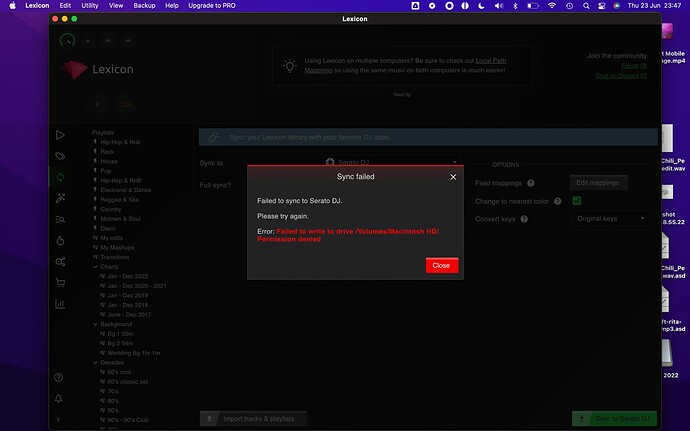Open the Chat on Discord link
Viewport: 690px width, 431px height.
620,76
